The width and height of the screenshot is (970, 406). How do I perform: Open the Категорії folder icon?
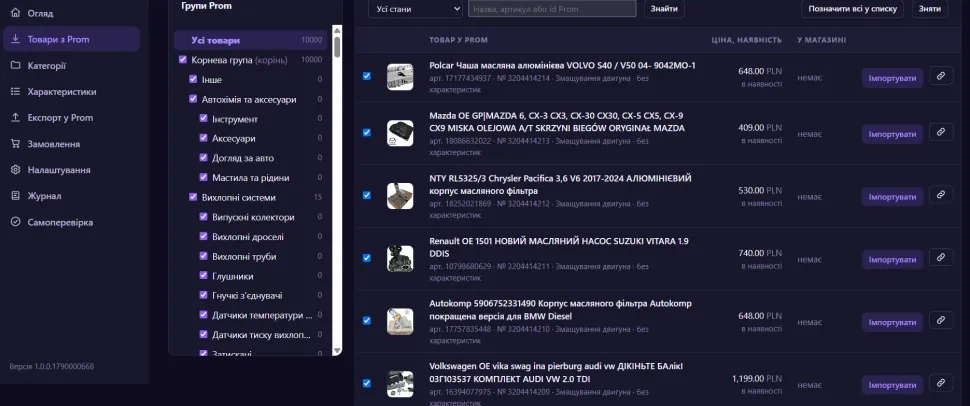tap(15, 66)
